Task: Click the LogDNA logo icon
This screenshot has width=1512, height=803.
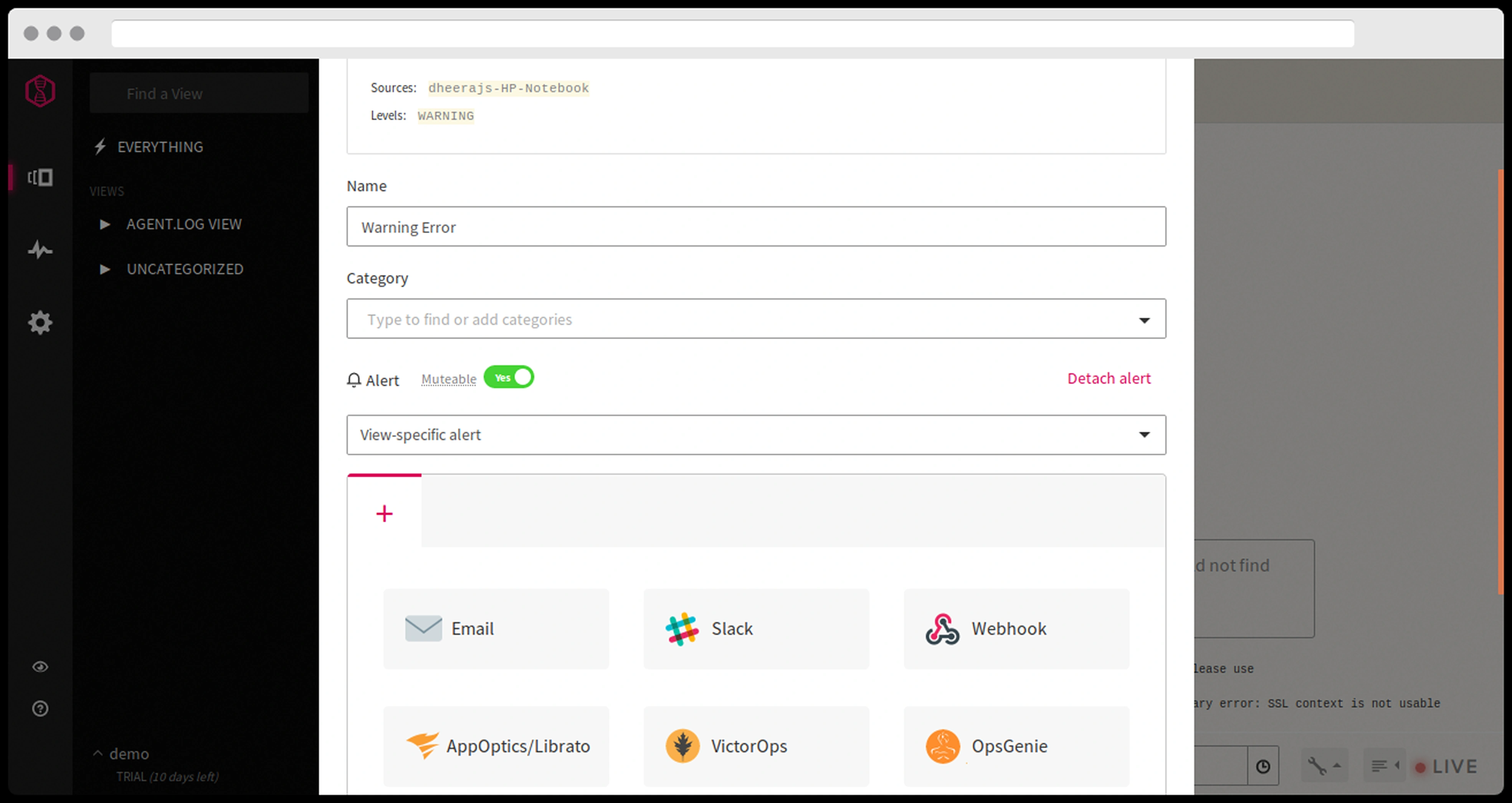Action: 40,92
